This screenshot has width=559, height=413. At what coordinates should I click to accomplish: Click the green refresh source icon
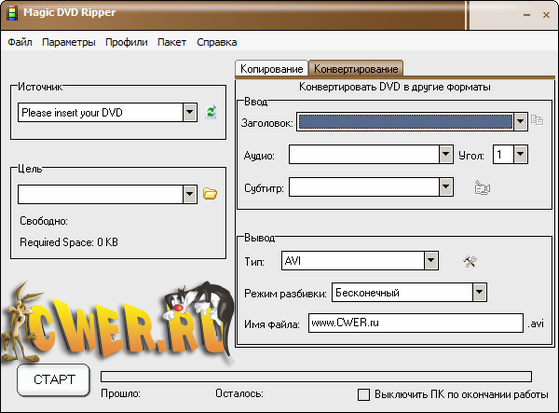pos(211,112)
